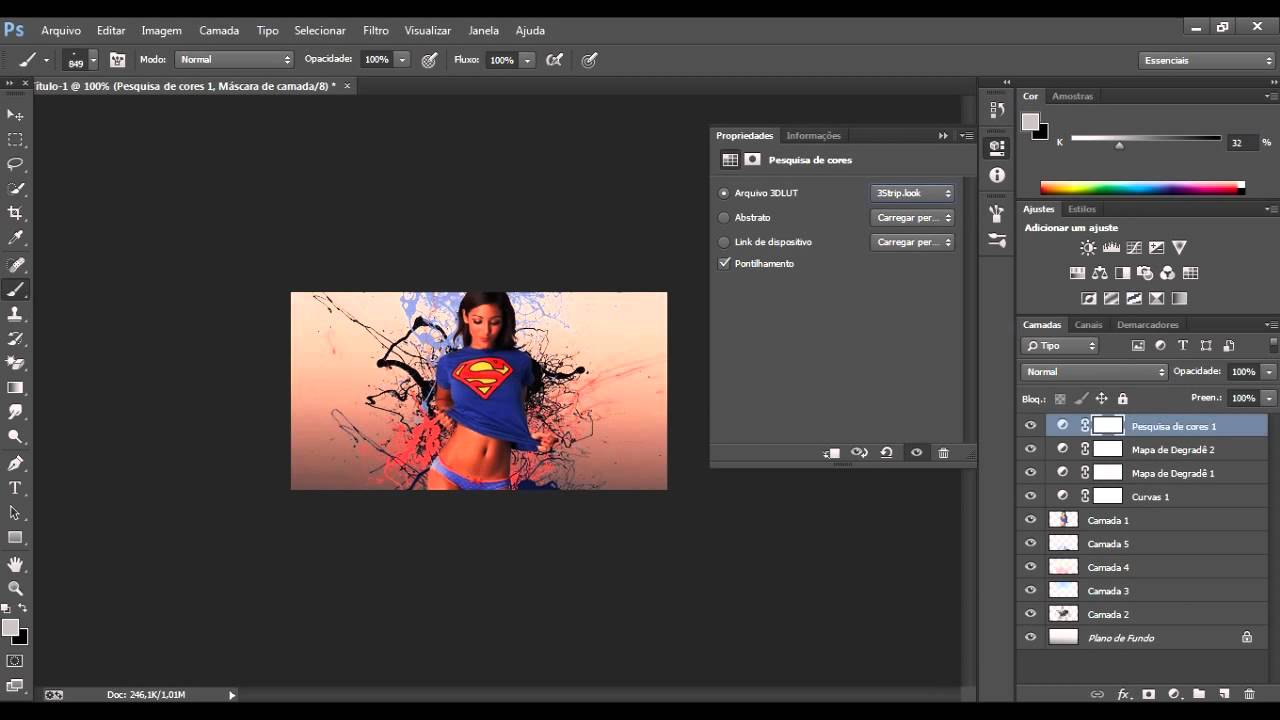
Task: Delete layer with Camadas trash icon
Action: click(1249, 694)
